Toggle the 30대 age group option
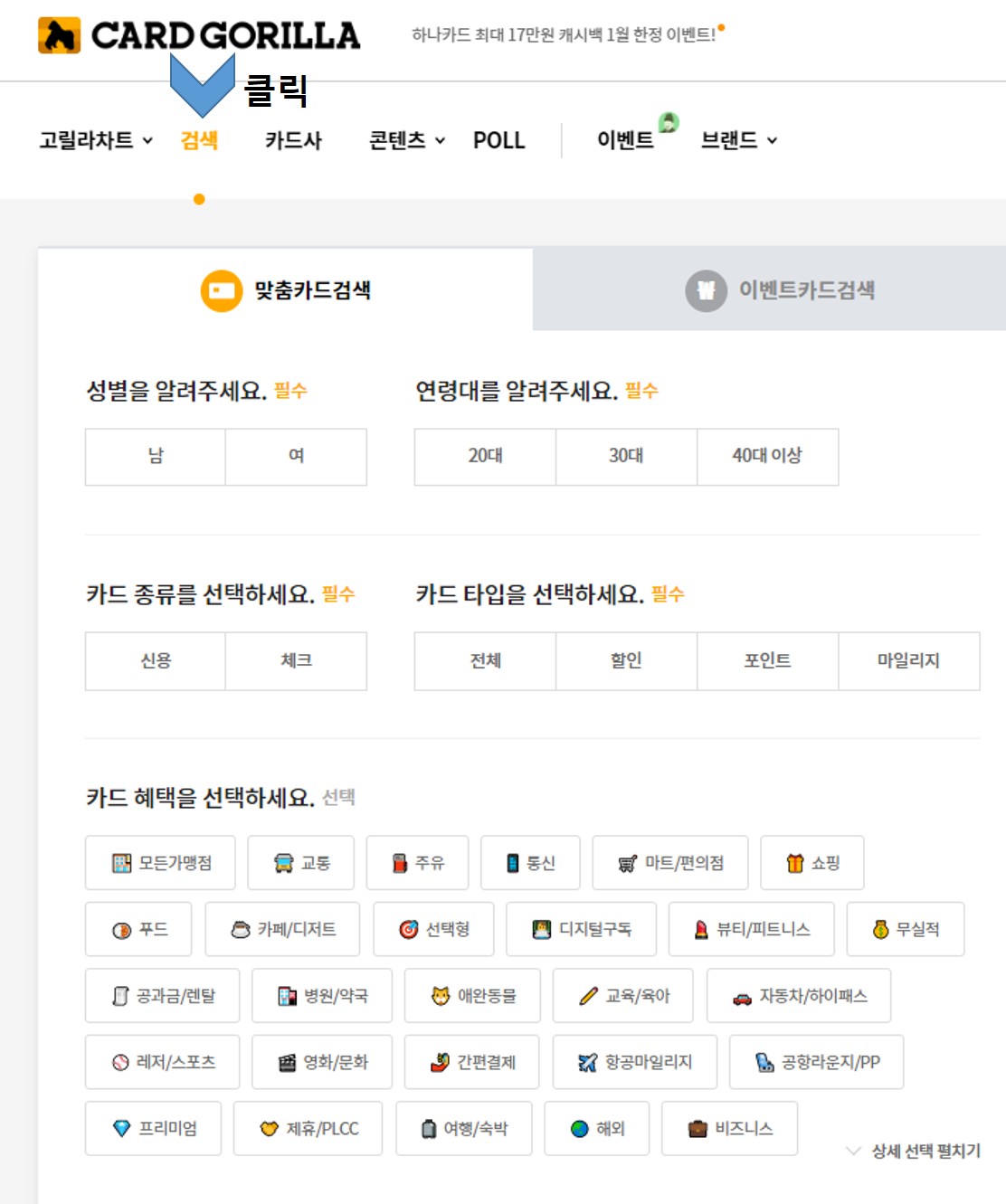The width and height of the screenshot is (1006, 1204). (626, 456)
